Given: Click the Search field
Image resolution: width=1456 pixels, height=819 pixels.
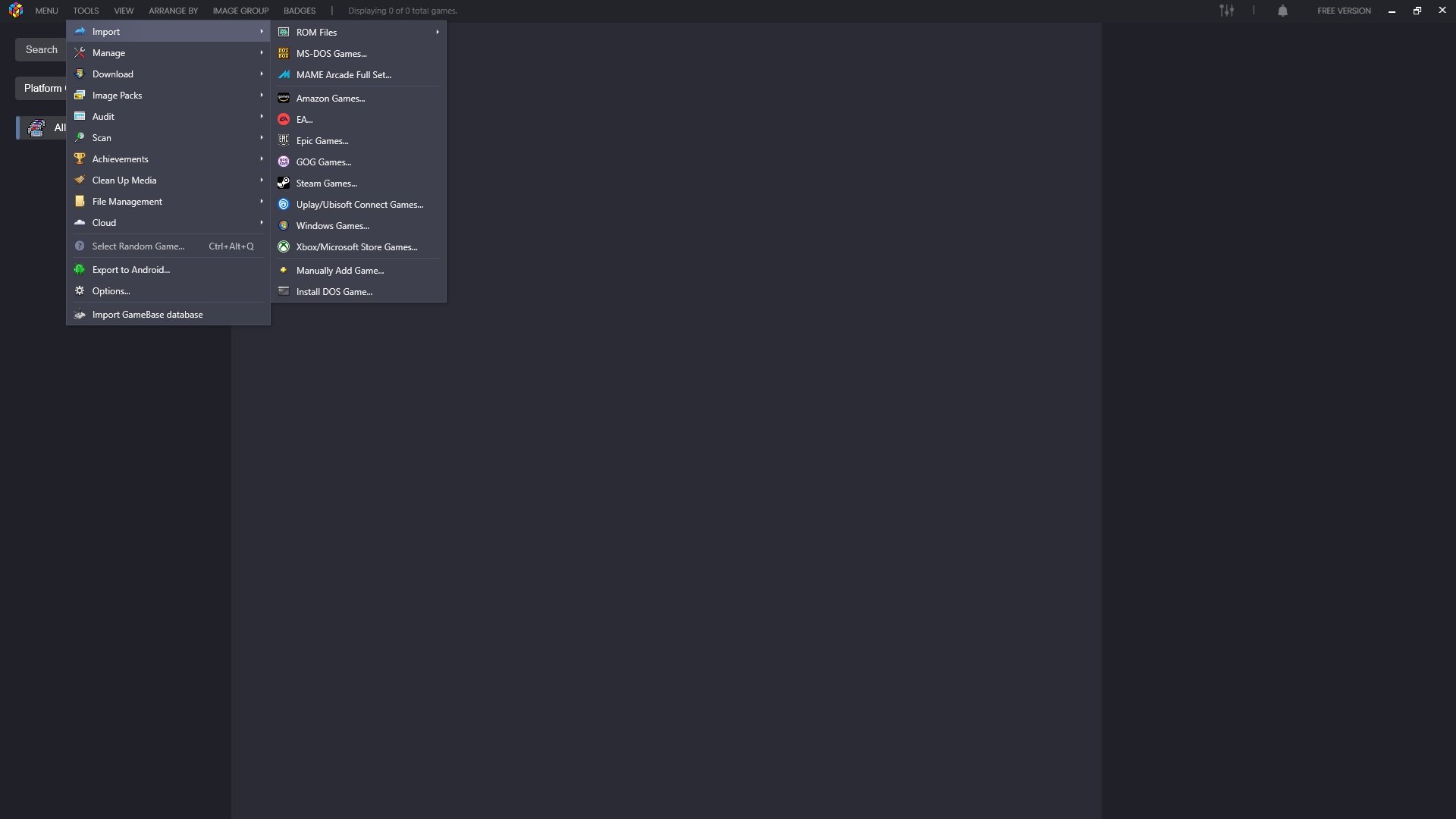Looking at the screenshot, I should point(41,50).
